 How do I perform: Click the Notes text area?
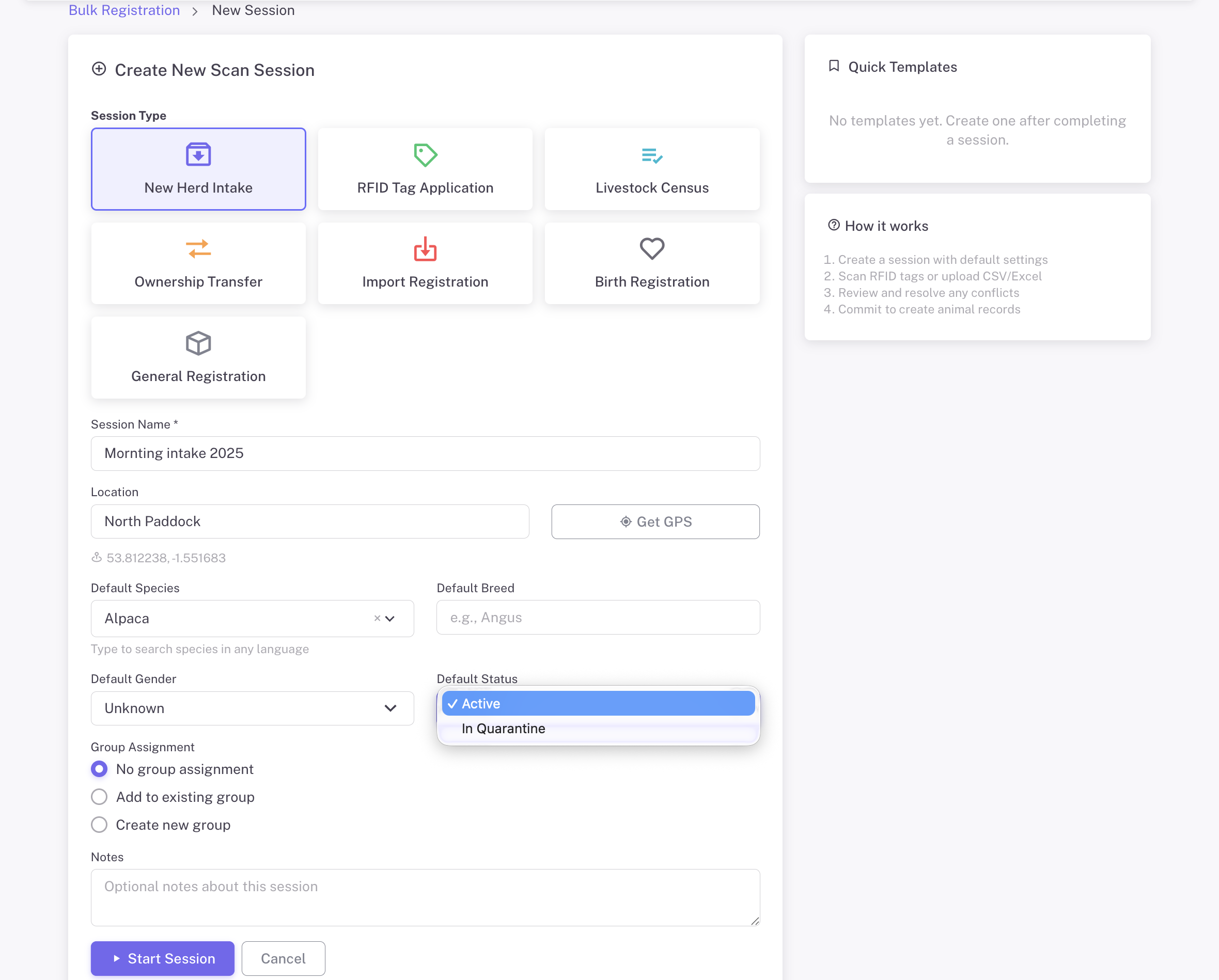[x=425, y=897]
